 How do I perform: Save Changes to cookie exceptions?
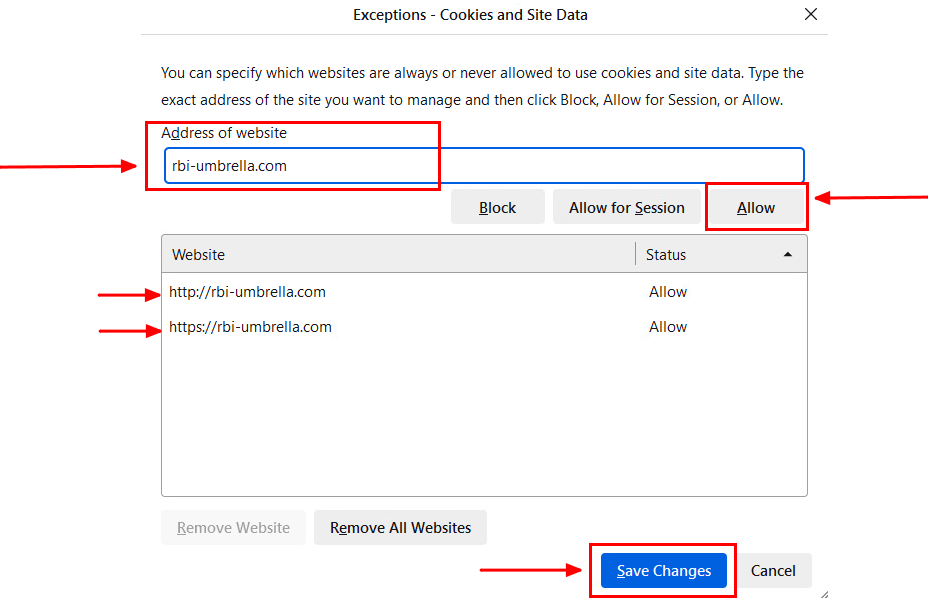[663, 570]
